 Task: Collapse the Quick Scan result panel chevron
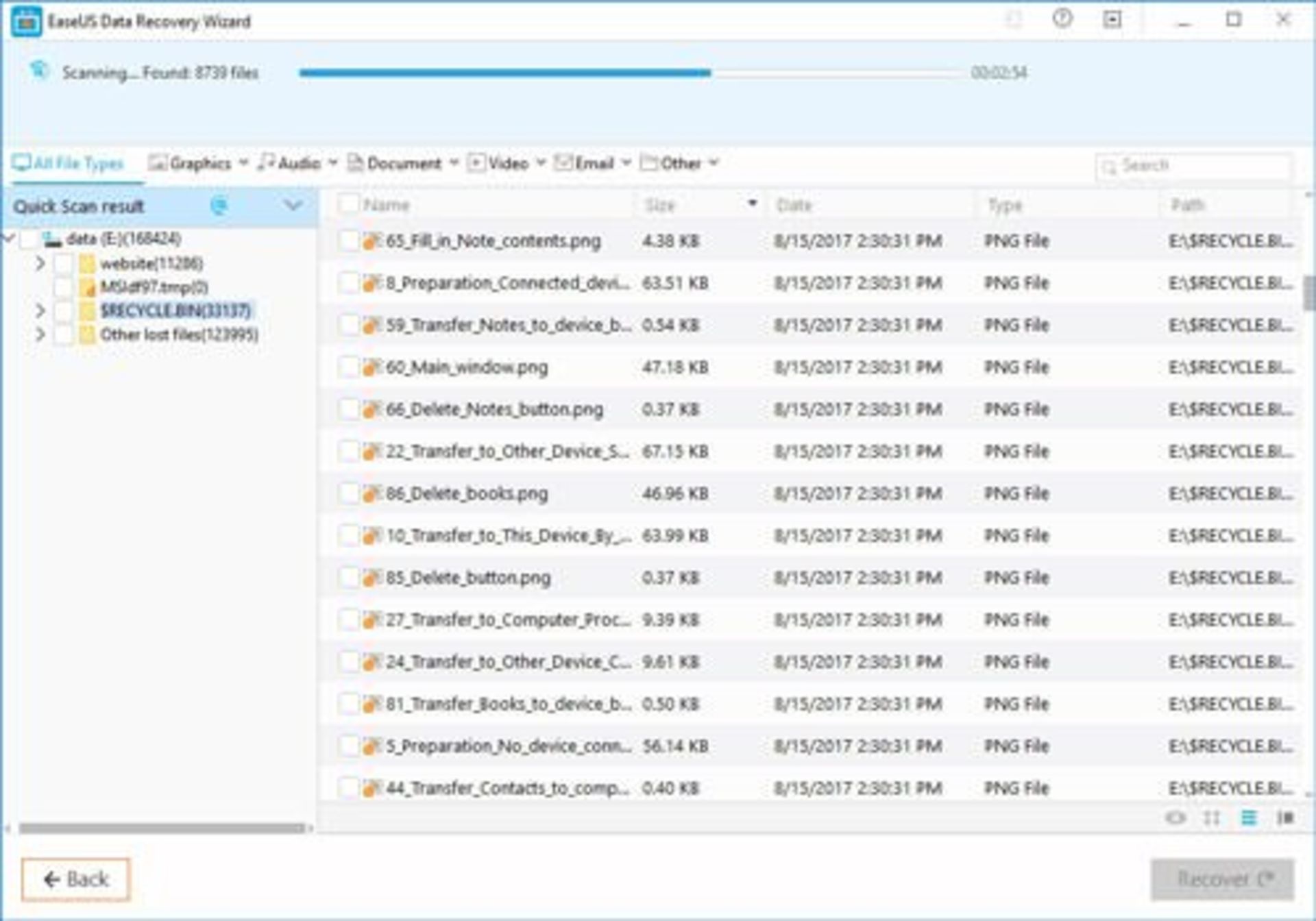coord(293,206)
